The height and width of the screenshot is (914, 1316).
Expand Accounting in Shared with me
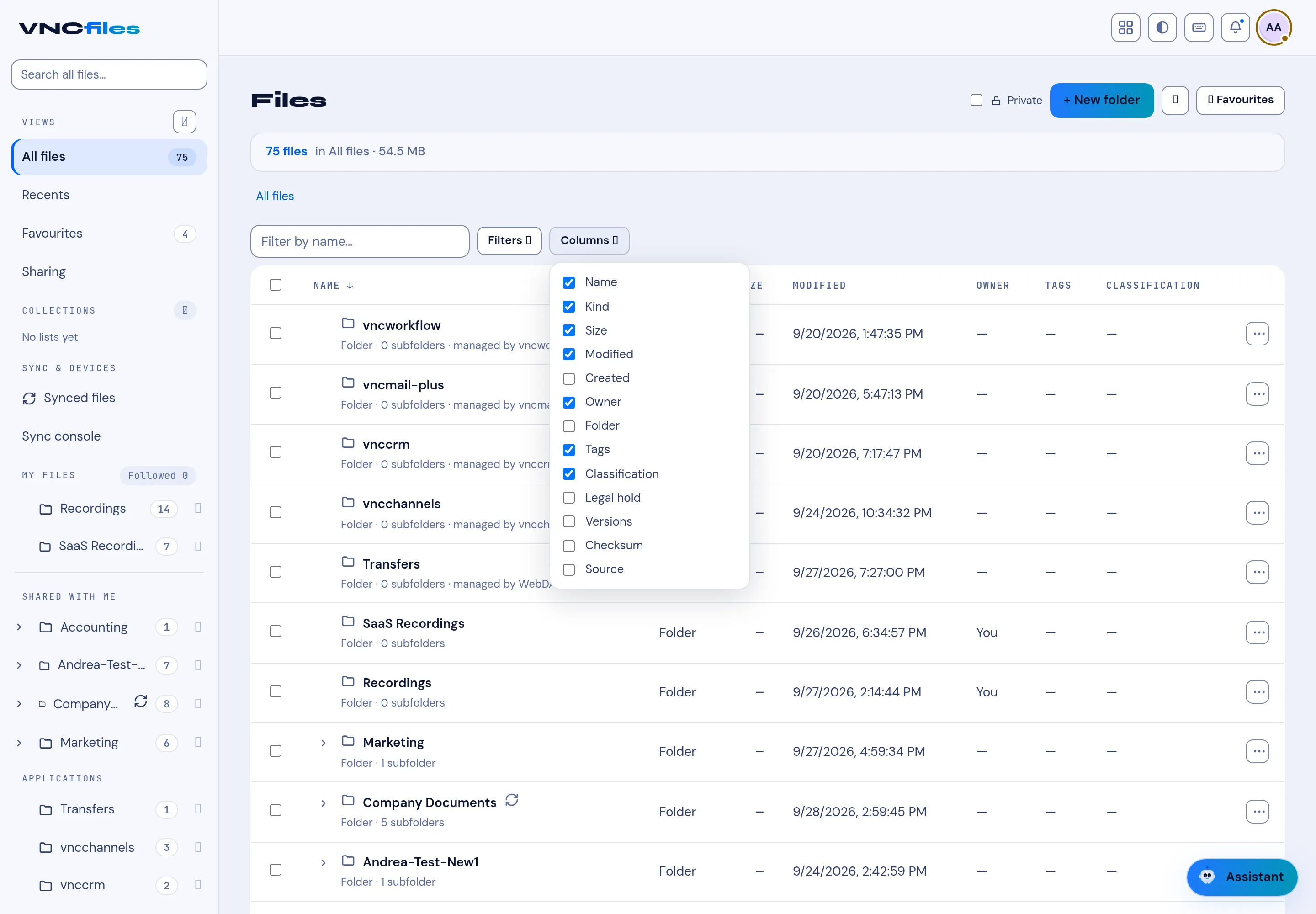click(x=19, y=627)
